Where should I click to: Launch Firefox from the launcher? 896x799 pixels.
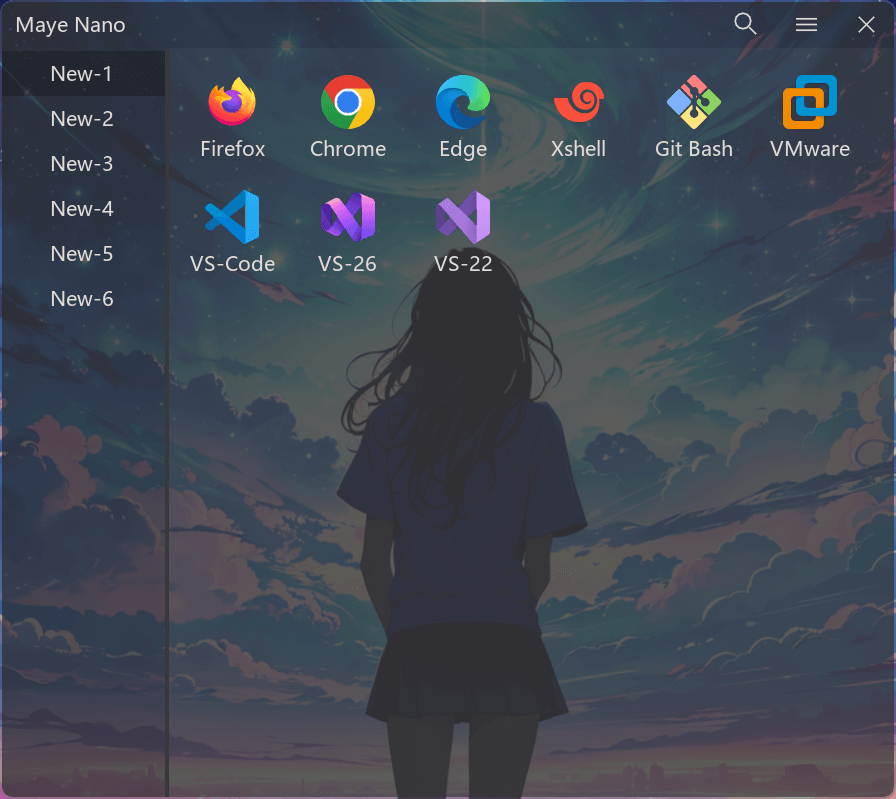pyautogui.click(x=232, y=102)
